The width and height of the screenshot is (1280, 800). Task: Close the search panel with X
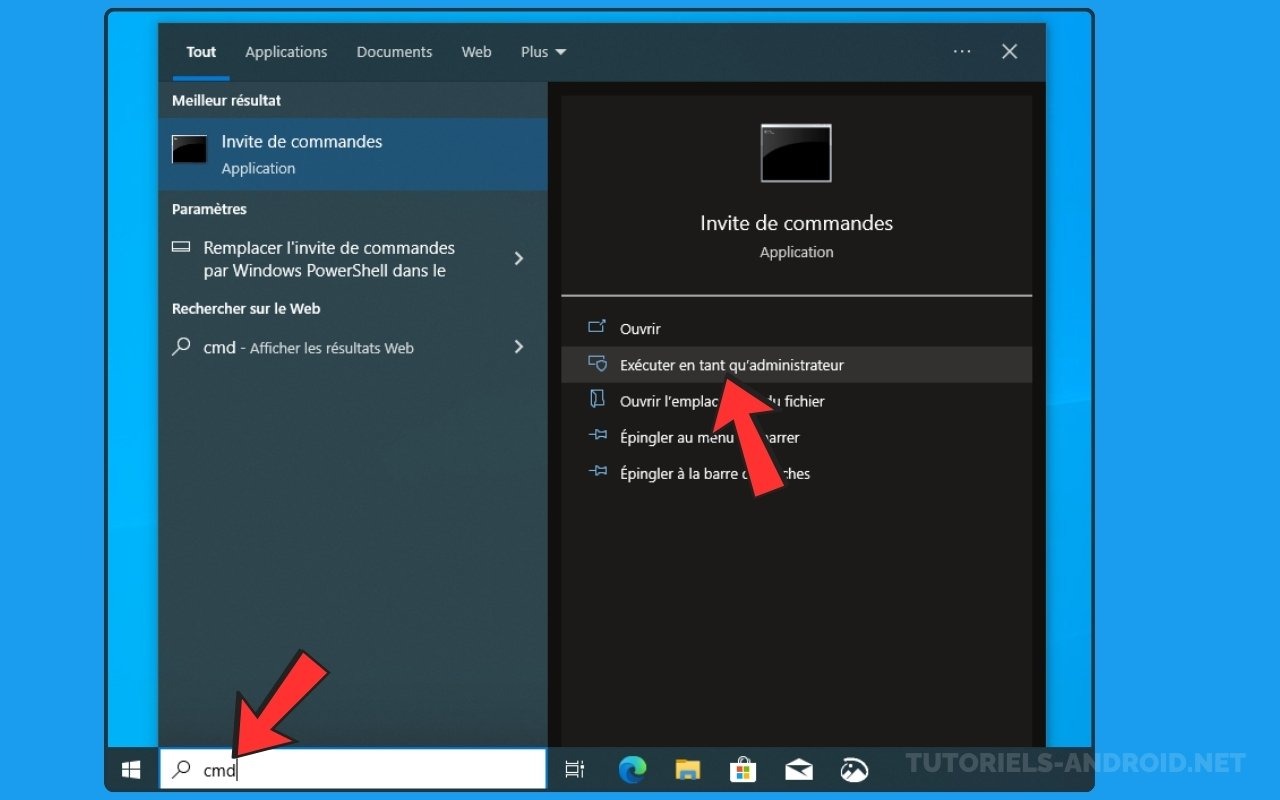[x=1010, y=51]
